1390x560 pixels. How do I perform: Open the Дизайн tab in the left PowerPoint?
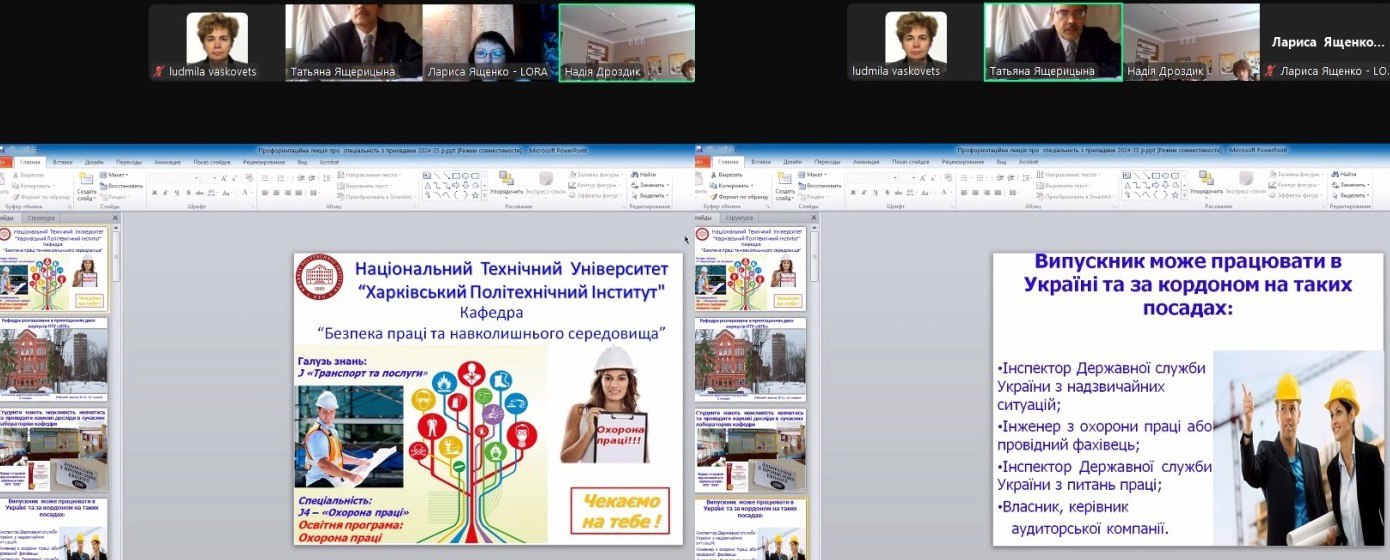pos(94,162)
